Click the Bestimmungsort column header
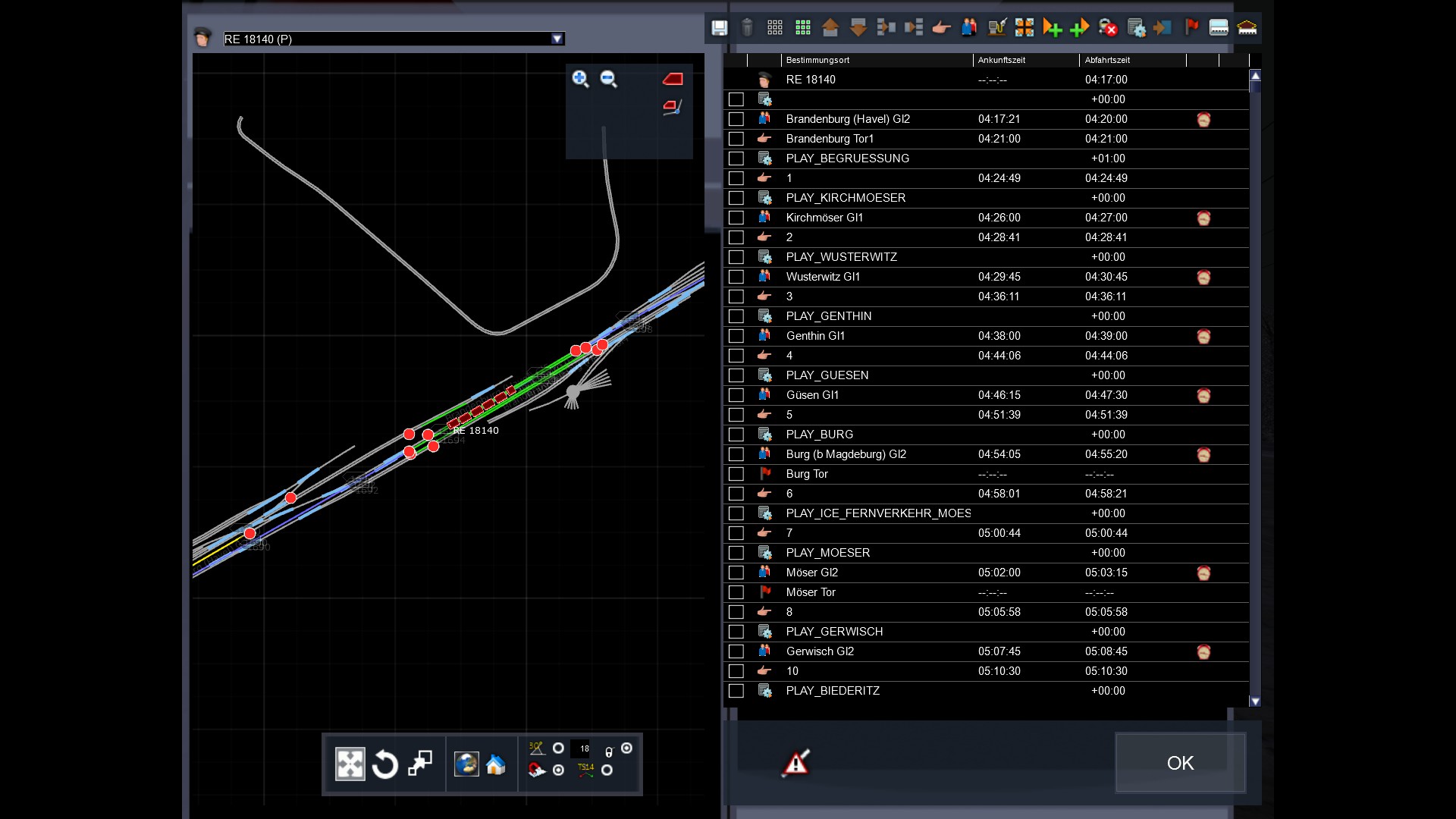 point(817,60)
